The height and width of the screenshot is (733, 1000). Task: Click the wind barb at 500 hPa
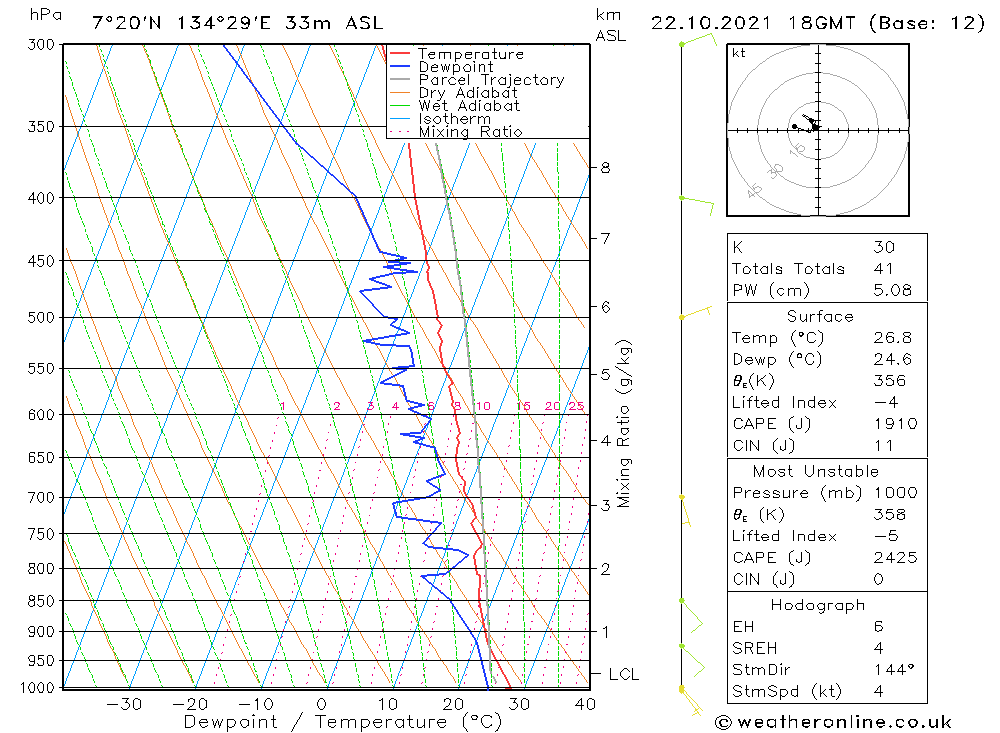696,313
